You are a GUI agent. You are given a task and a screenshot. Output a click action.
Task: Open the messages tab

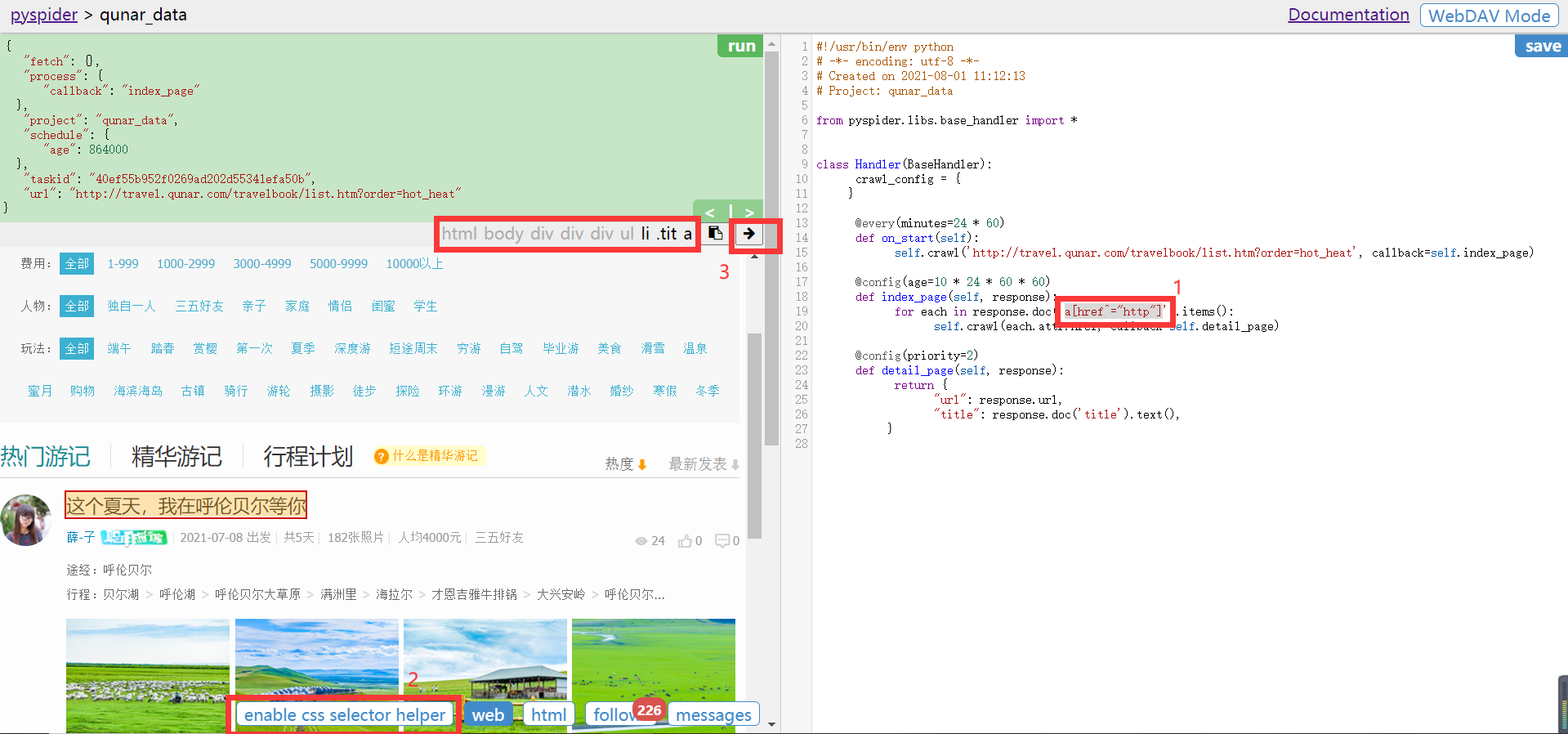[713, 714]
